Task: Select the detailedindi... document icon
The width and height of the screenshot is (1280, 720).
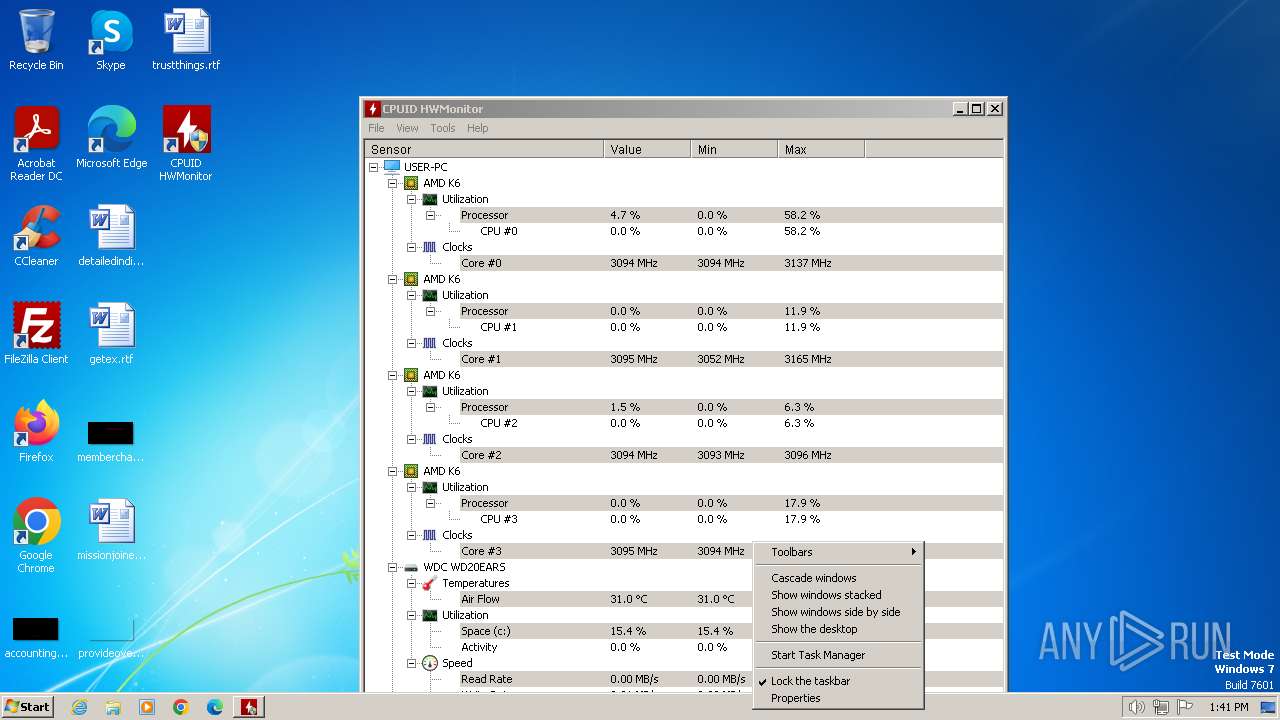Action: [x=111, y=236]
